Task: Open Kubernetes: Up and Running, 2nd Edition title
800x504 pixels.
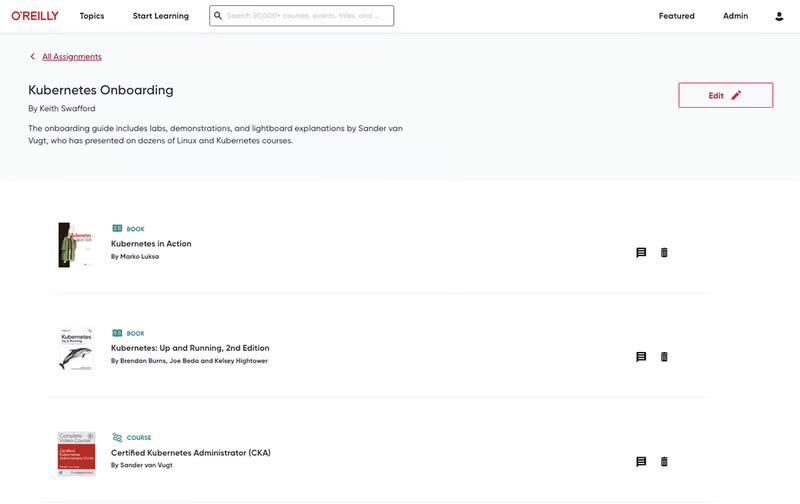Action: coord(190,348)
